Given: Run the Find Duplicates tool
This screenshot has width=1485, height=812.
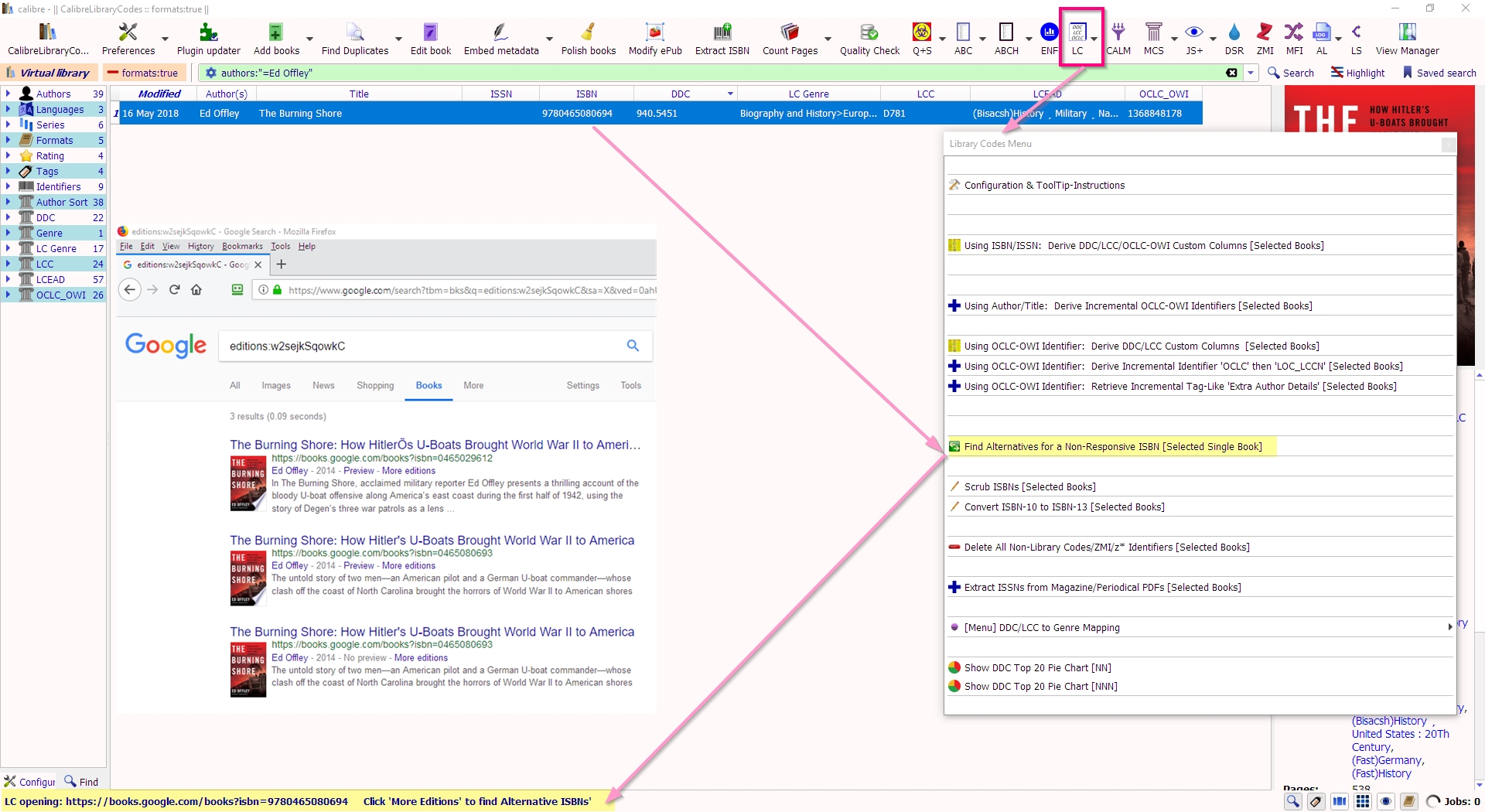Looking at the screenshot, I should 355,39.
